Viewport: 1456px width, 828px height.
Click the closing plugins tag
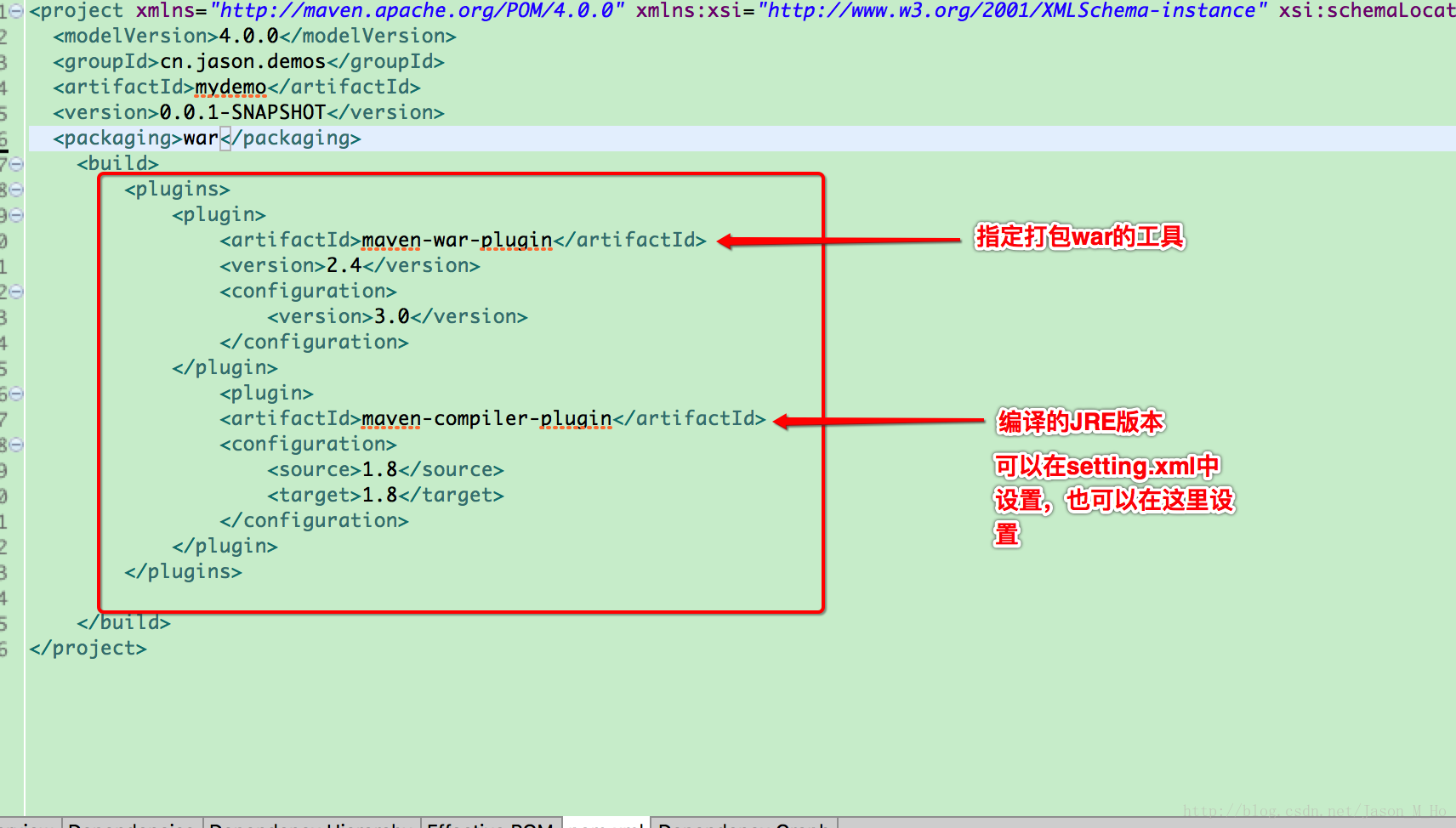tap(183, 572)
